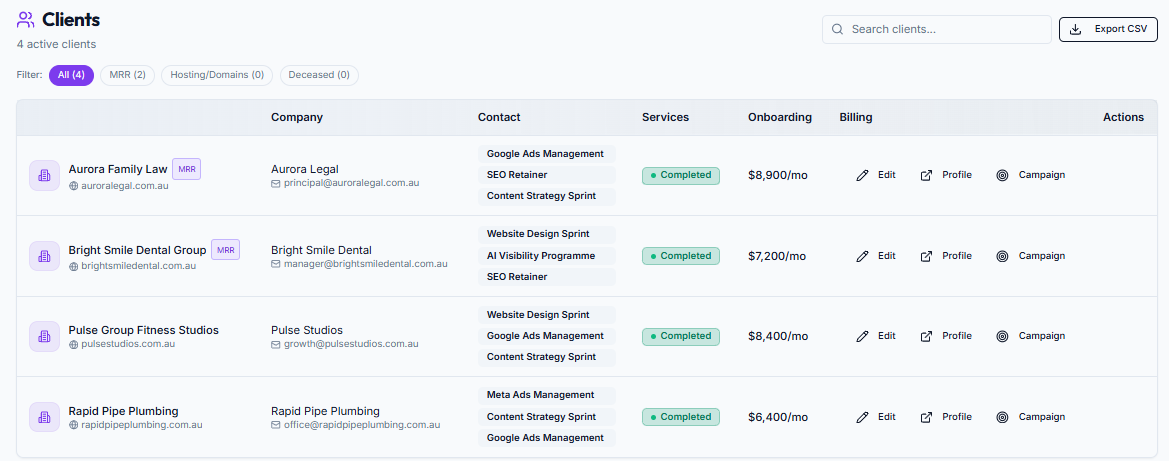Viewport: 1169px width, 461px height.
Task: Click the Campaign label for Pulse Group Fitness Studios
Action: click(1042, 336)
